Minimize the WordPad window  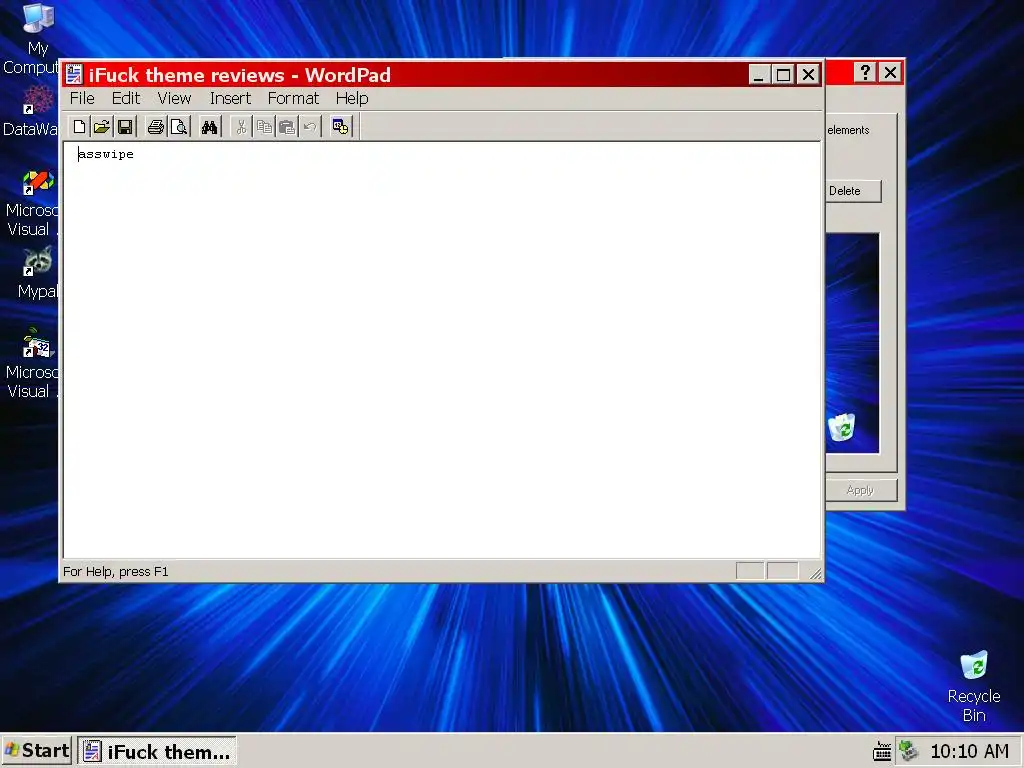point(758,74)
